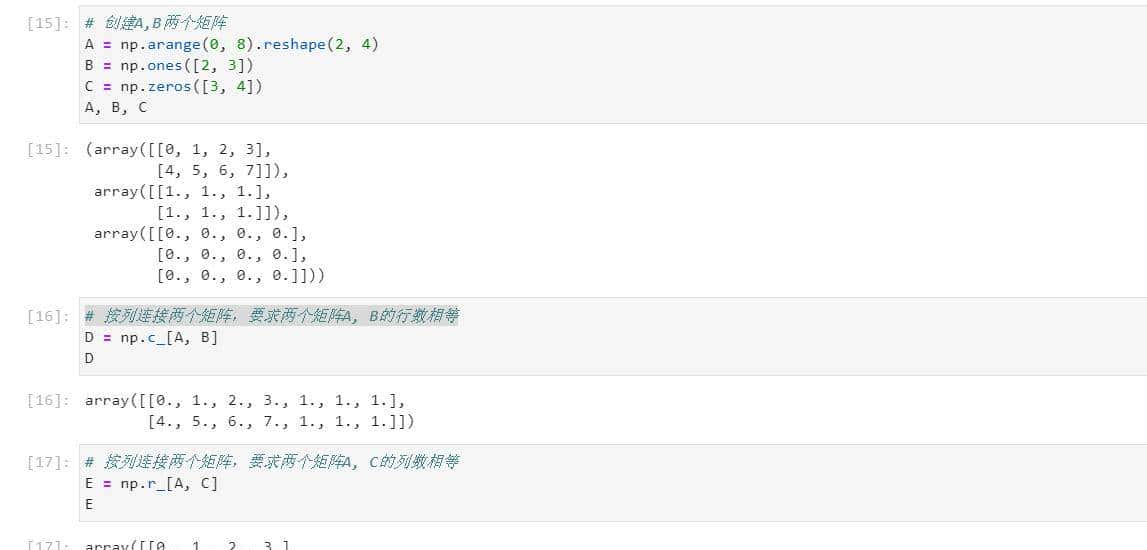This screenshot has height=550, width=1147.
Task: Click the E = np.r_[A, C] code line
Action: 151,483
